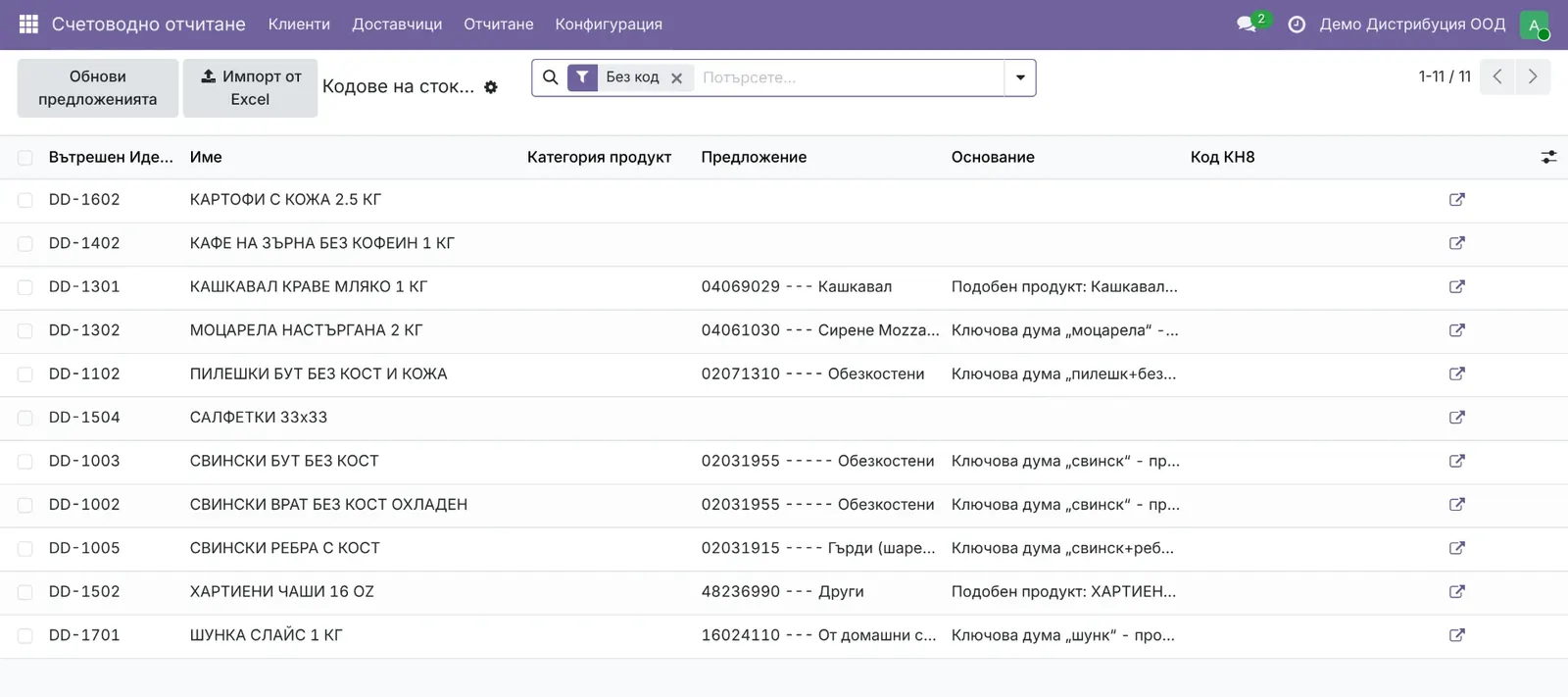Open the activities clock icon
1568x697 pixels.
point(1296,24)
